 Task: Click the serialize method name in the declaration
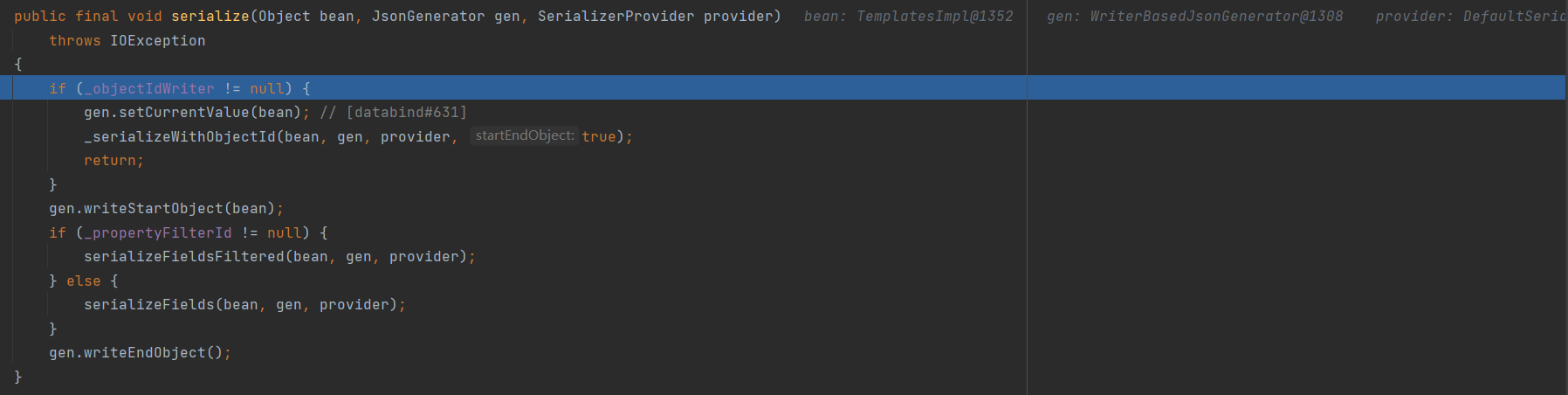pos(210,17)
